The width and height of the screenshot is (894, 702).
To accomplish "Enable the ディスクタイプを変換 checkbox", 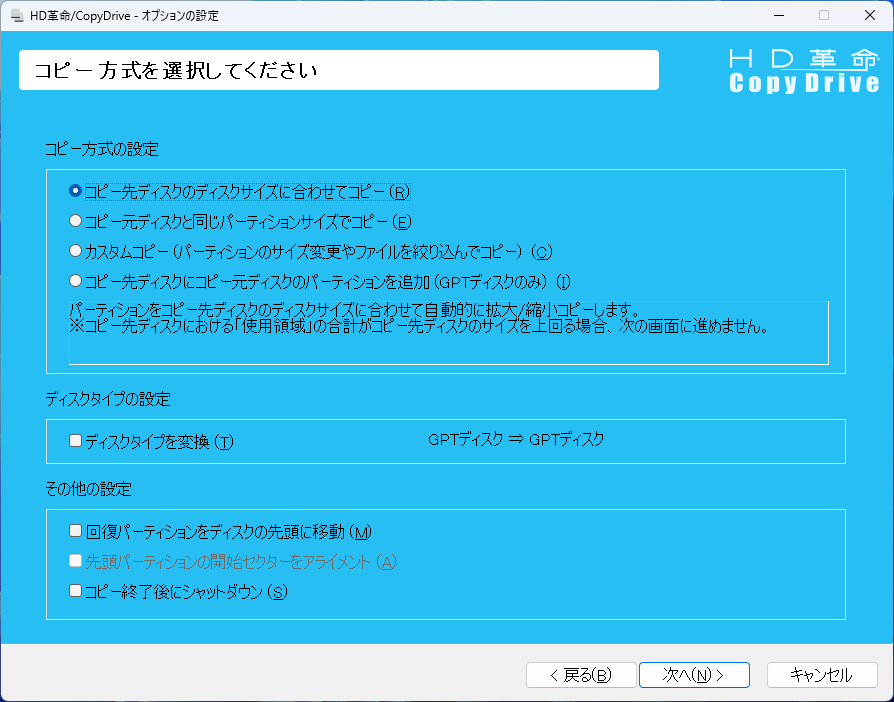I will click(x=76, y=441).
